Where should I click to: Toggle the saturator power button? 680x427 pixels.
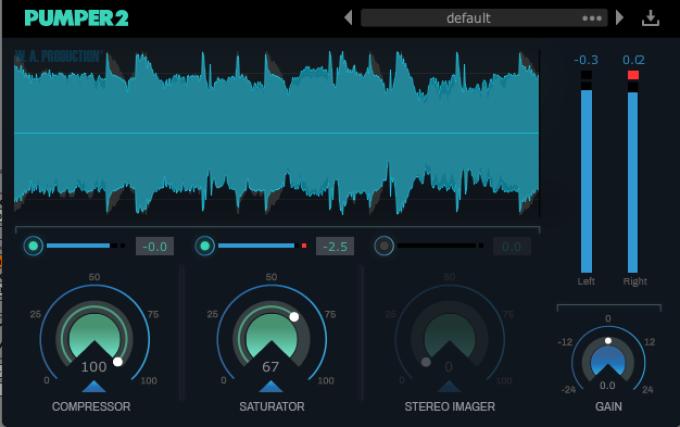205,246
